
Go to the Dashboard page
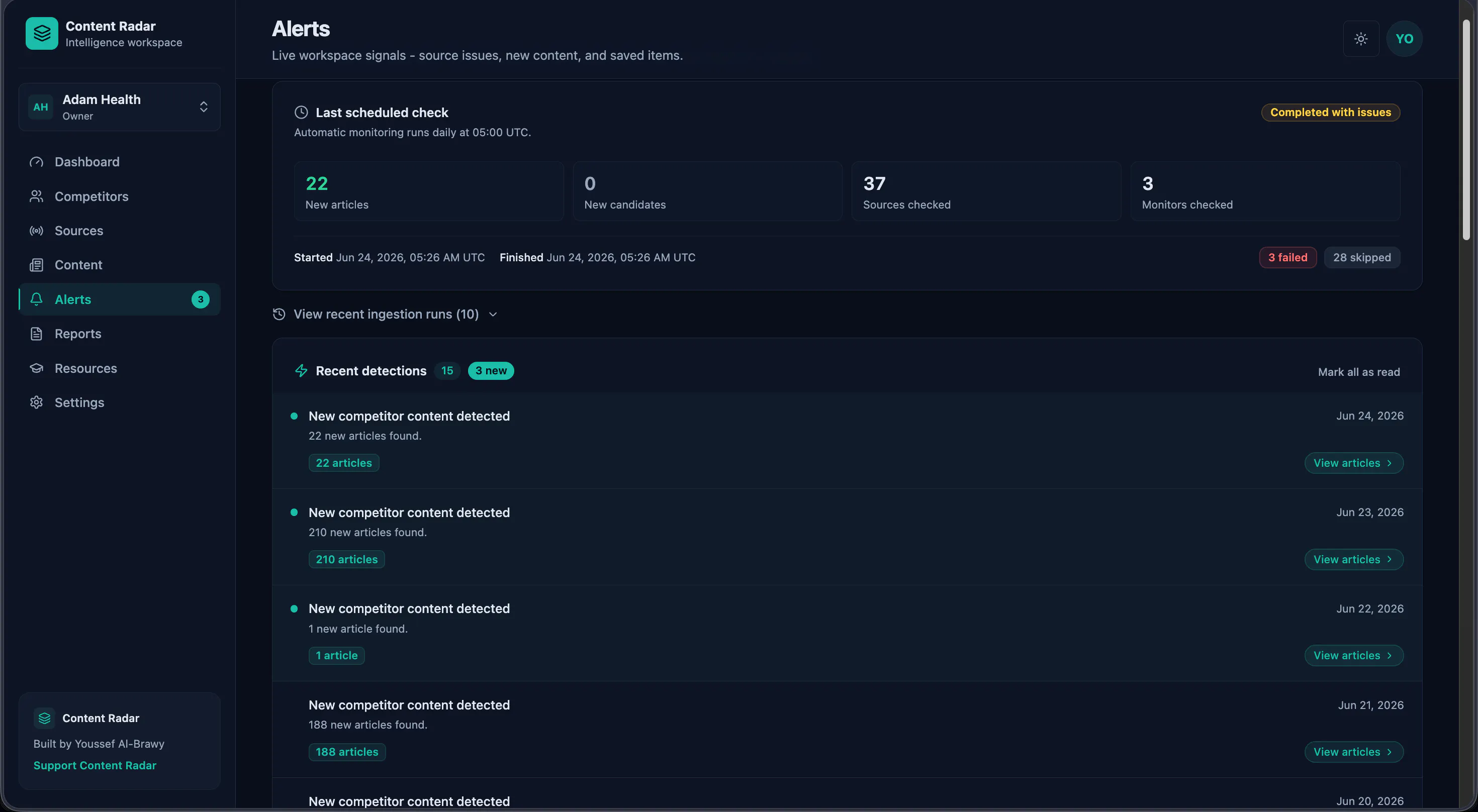point(119,162)
